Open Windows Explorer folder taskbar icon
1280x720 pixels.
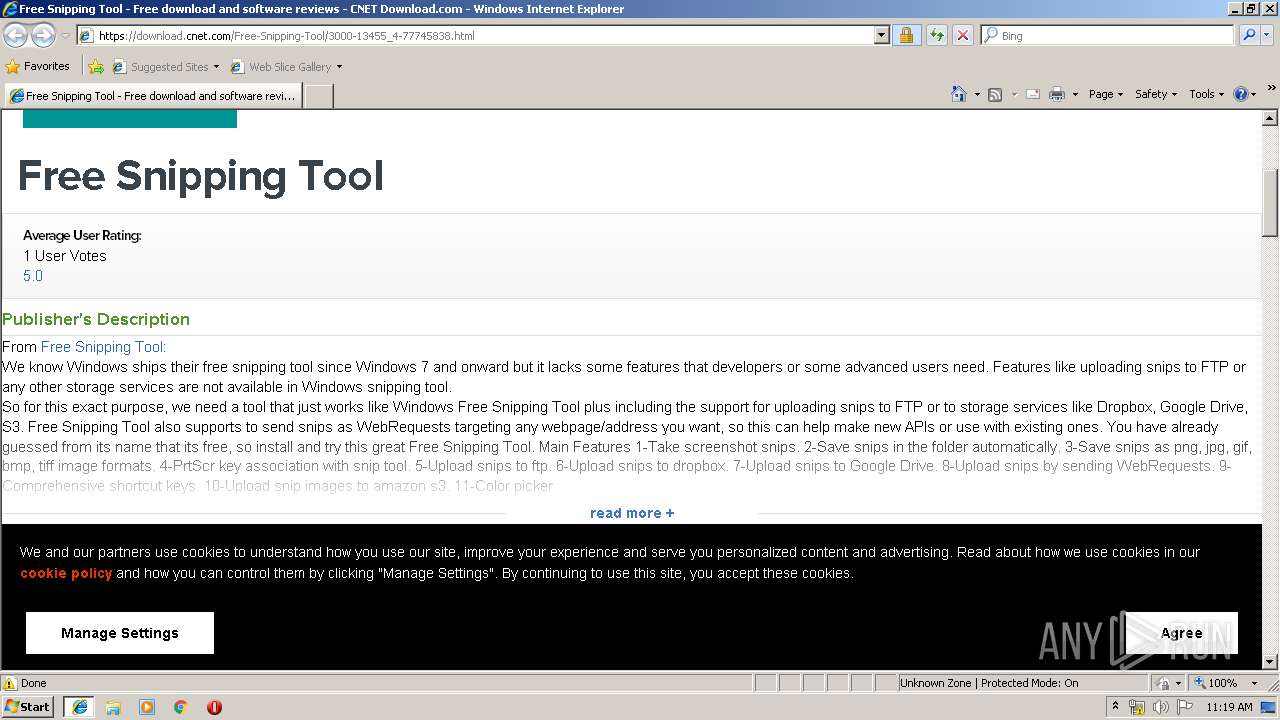(113, 707)
